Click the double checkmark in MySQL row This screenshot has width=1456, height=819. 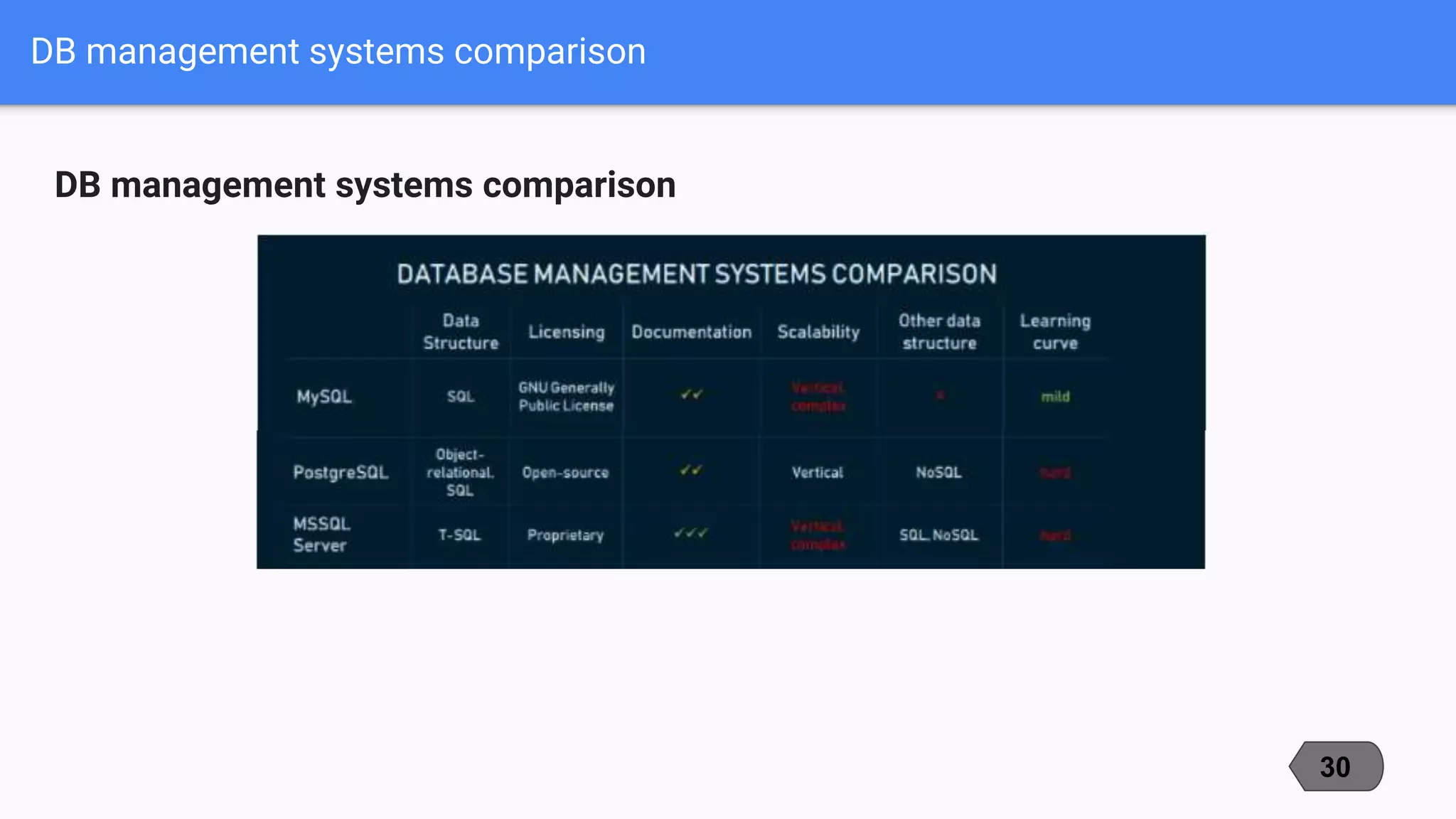pyautogui.click(x=691, y=395)
